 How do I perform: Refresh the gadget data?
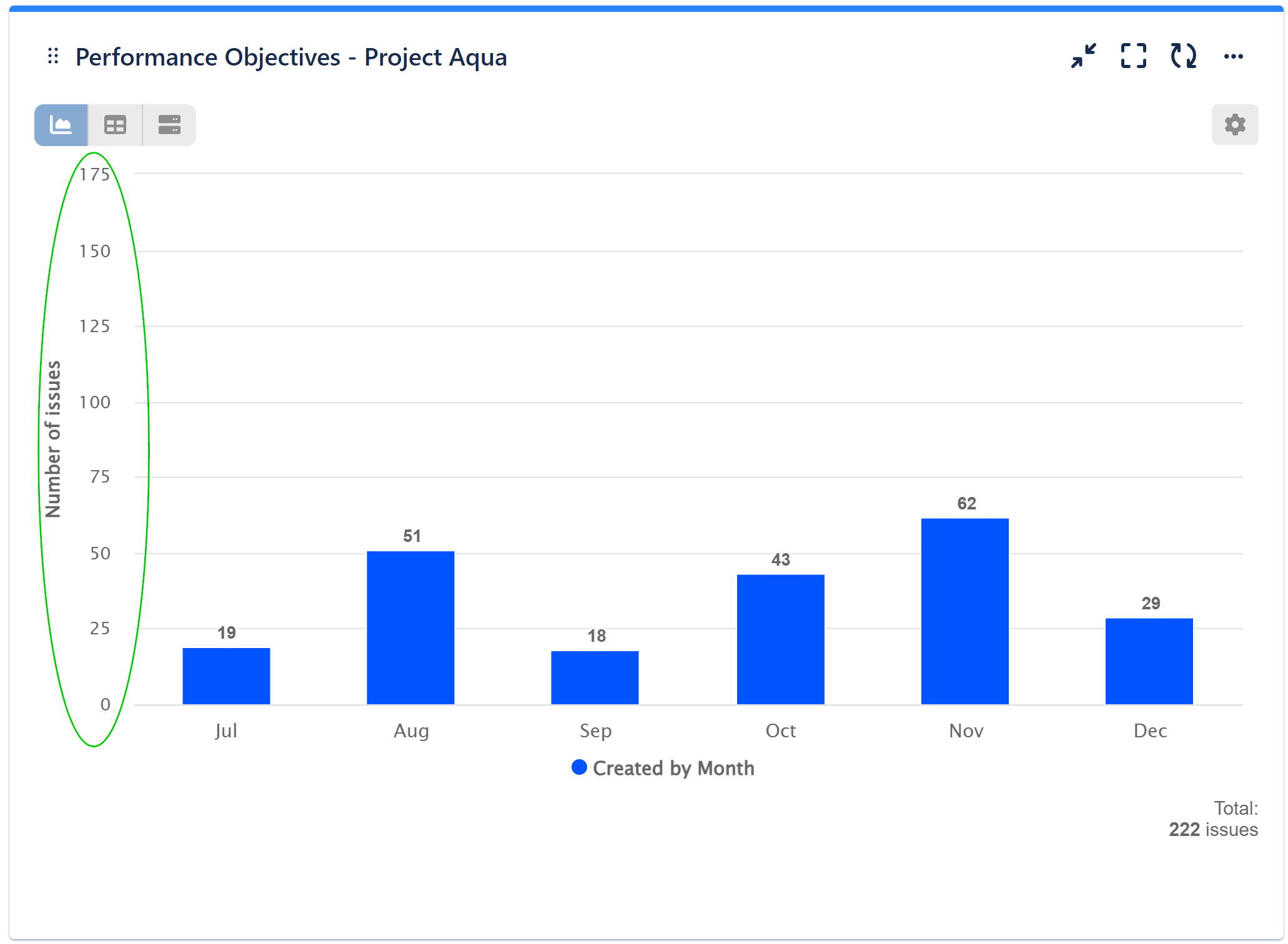point(1183,56)
